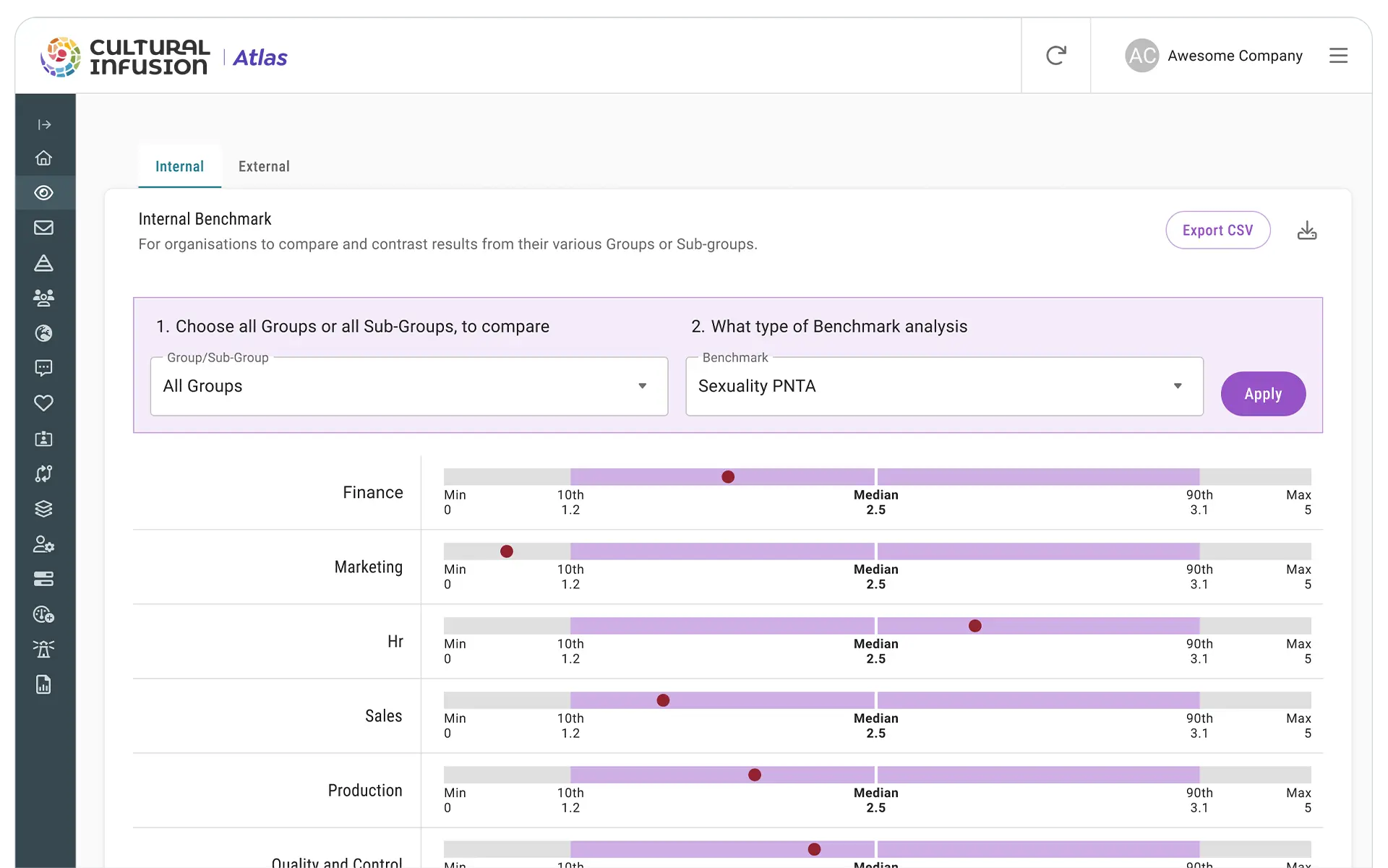Screen dimensions: 1388x868
Task: Click the download icon beside Export CSV
Action: (x=1307, y=231)
